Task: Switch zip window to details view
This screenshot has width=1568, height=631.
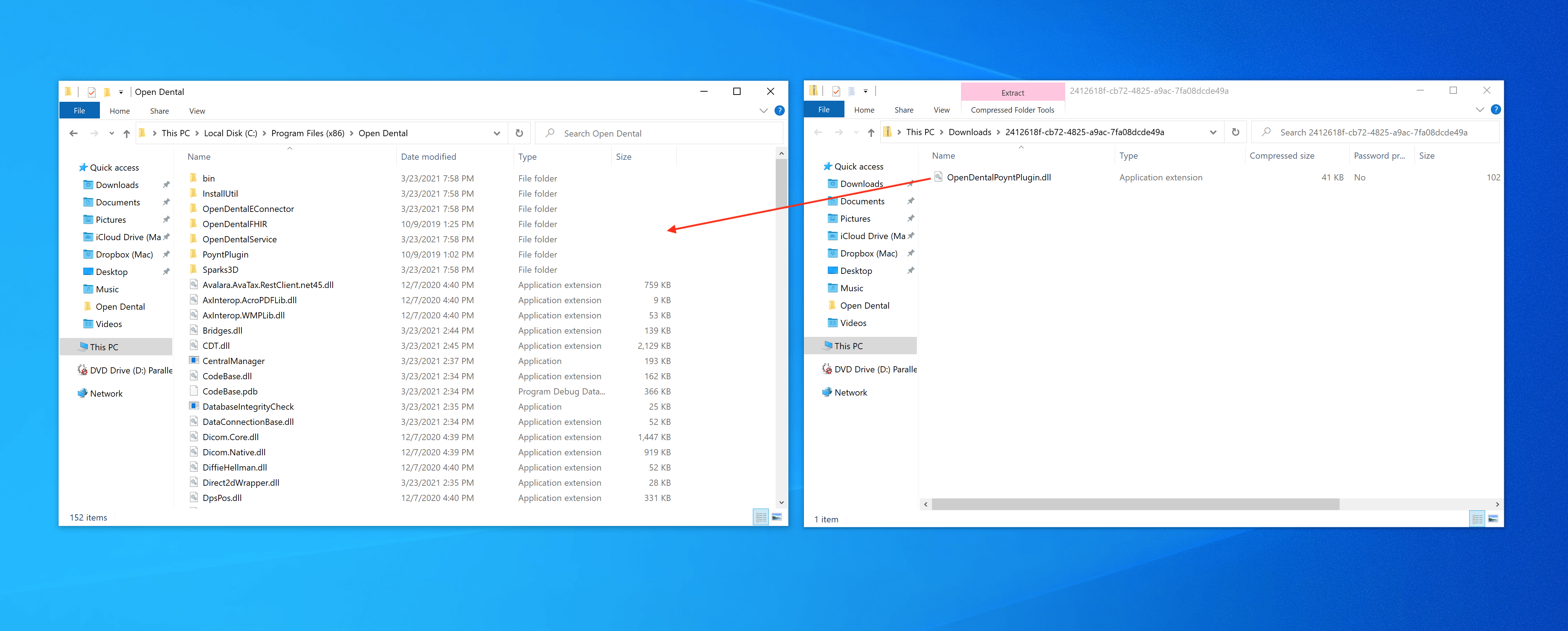Action: tap(1477, 519)
